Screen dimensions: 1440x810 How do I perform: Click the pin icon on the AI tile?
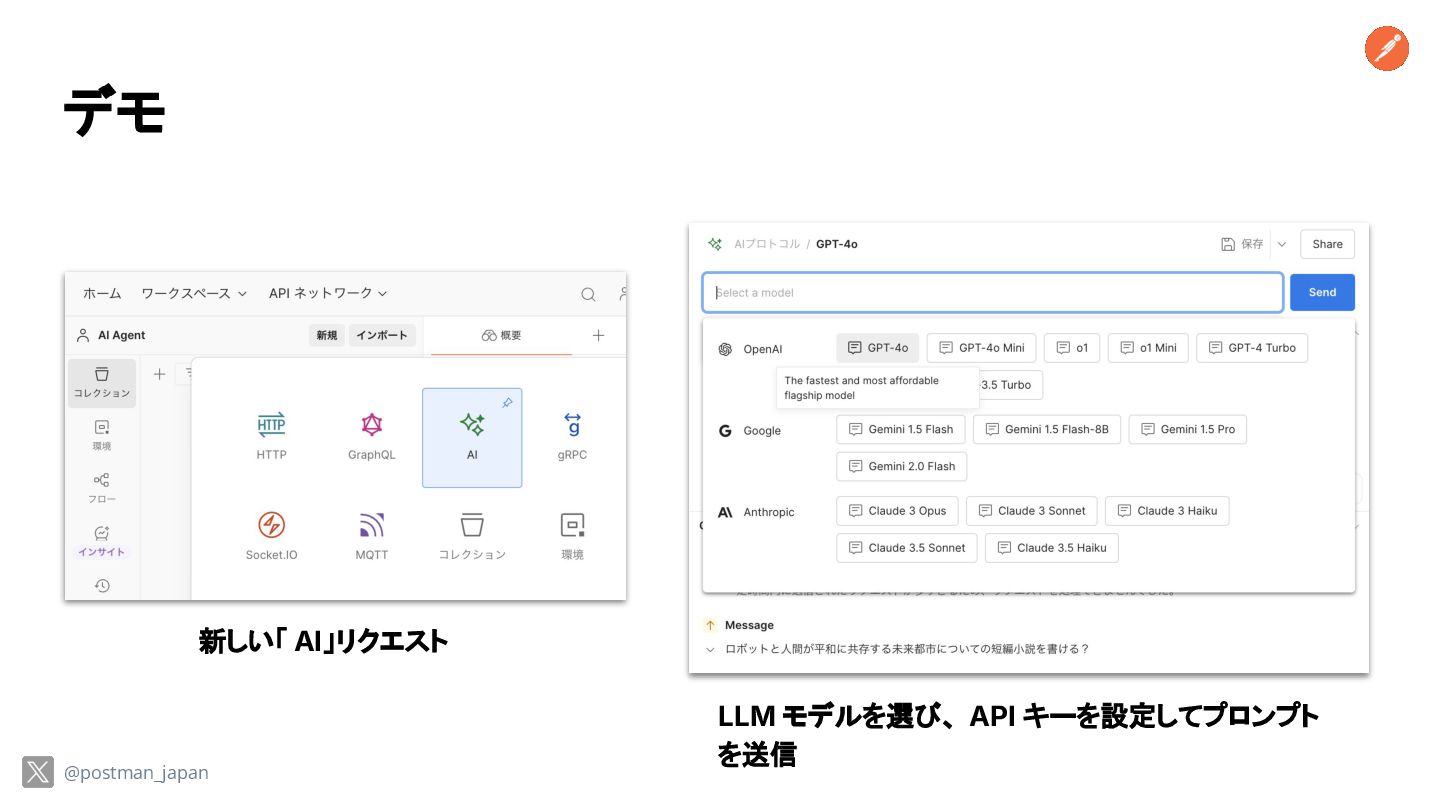point(507,402)
